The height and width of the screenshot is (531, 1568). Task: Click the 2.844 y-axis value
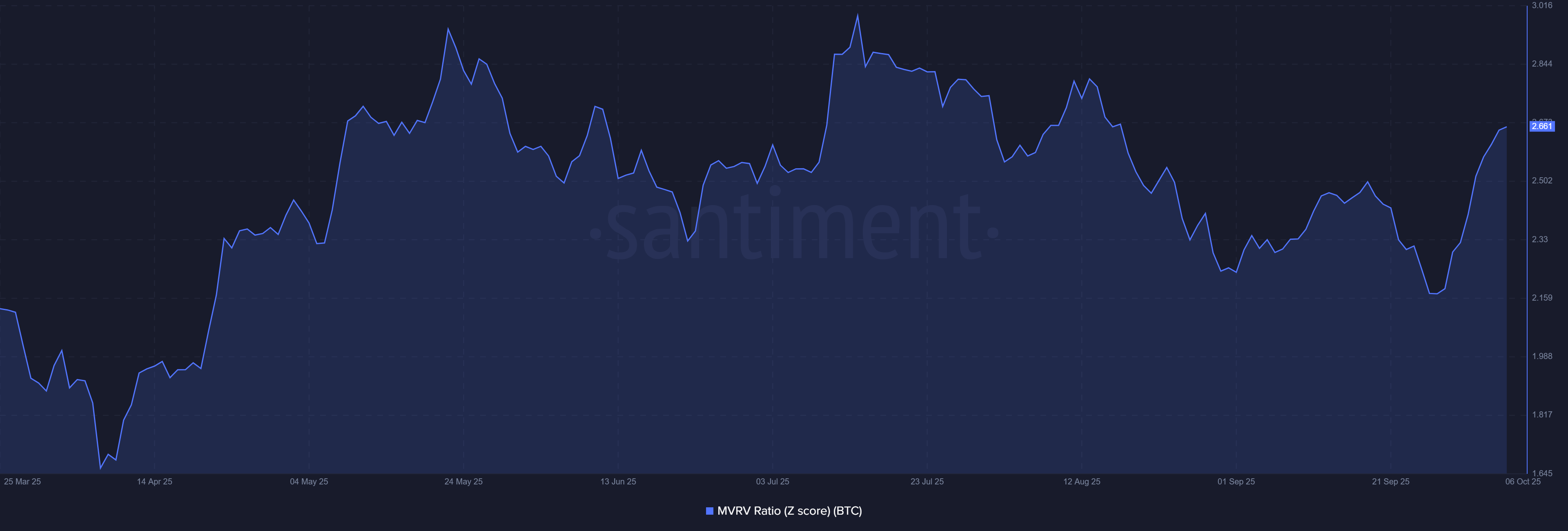(1542, 64)
